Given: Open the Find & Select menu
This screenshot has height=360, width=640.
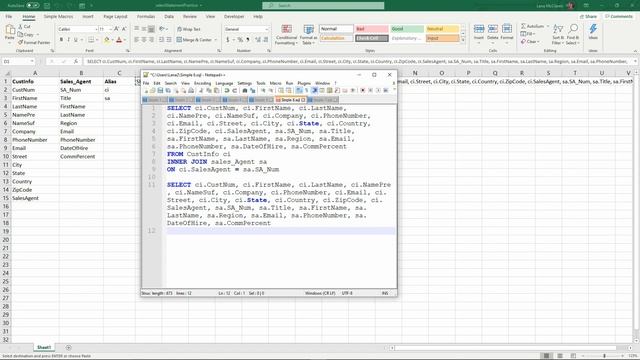Looking at the screenshot, I should coord(573,34).
